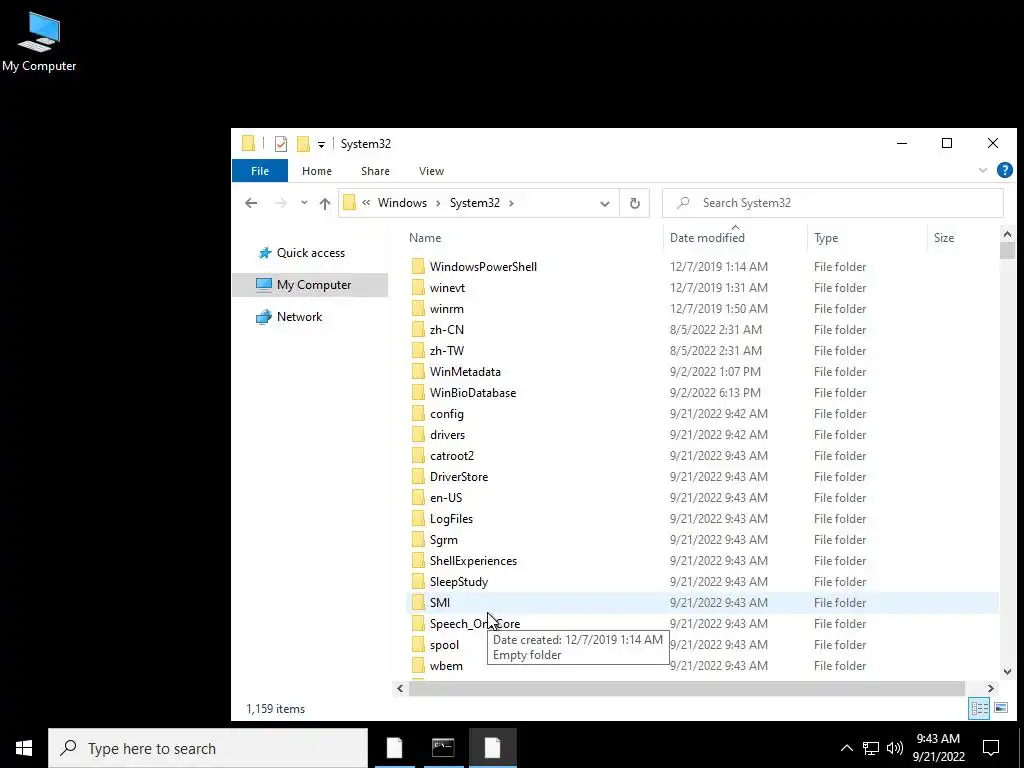Click the Search System32 field
This screenshot has width=1024, height=768.
pyautogui.click(x=833, y=203)
